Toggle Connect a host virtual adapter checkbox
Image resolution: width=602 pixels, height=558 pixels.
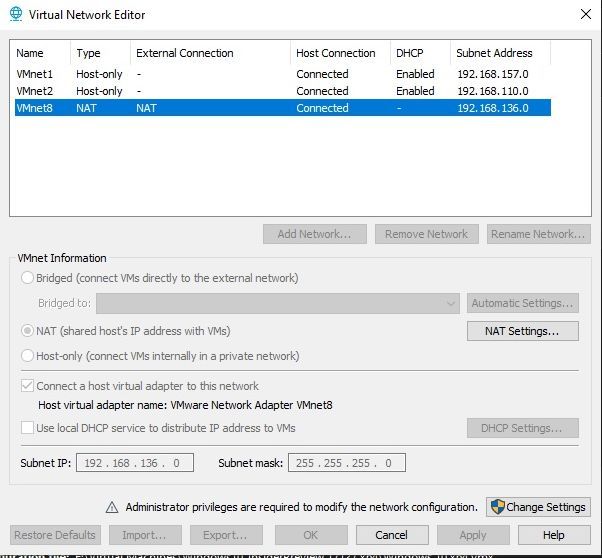click(27, 386)
